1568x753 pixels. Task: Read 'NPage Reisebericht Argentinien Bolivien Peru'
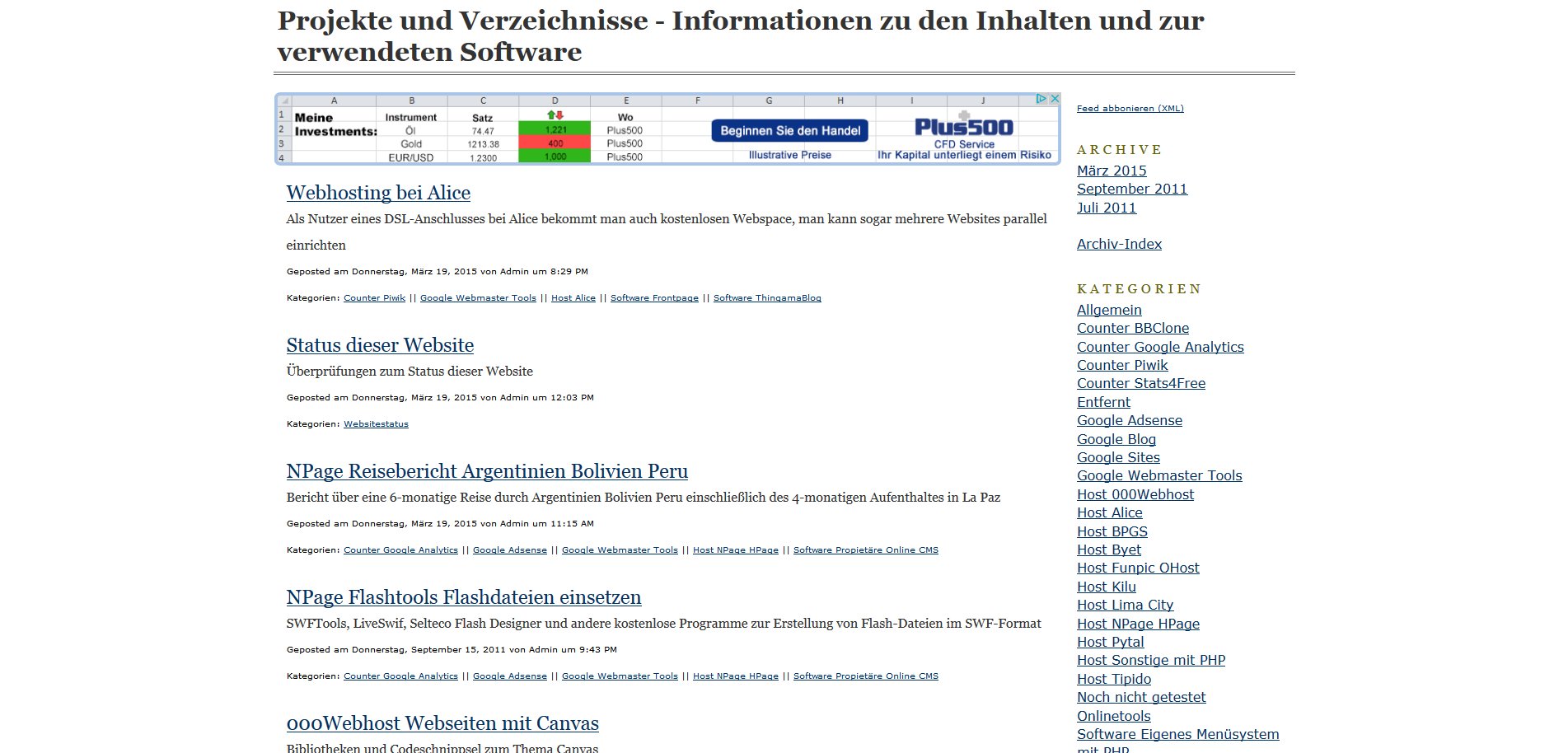tap(486, 471)
